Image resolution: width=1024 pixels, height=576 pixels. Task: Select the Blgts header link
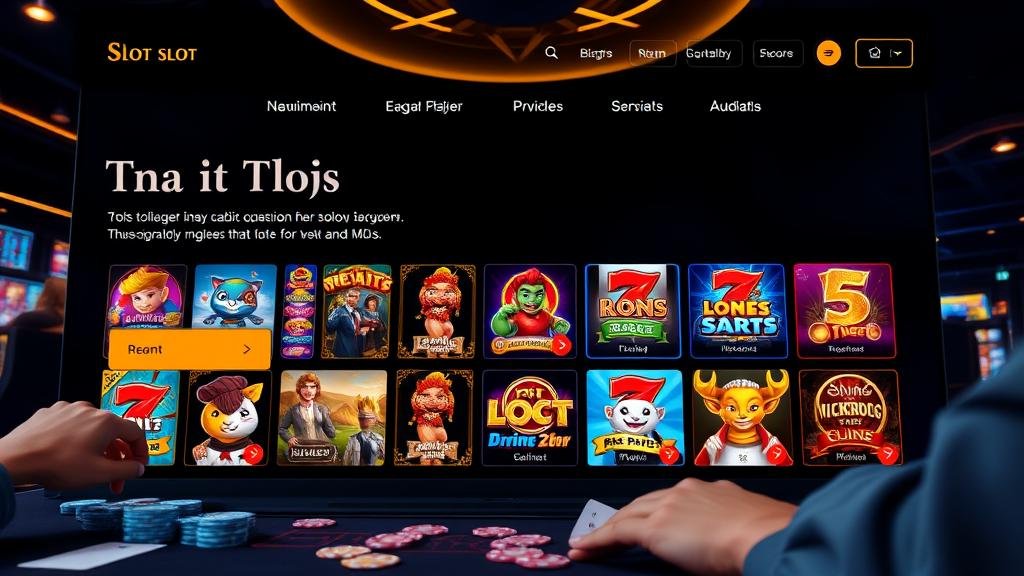[596, 54]
